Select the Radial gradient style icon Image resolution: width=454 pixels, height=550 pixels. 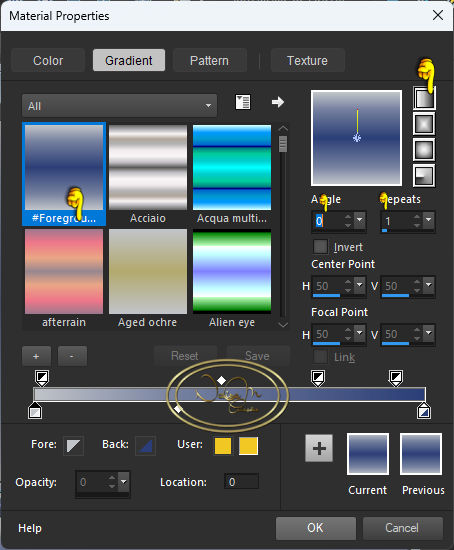(424, 175)
